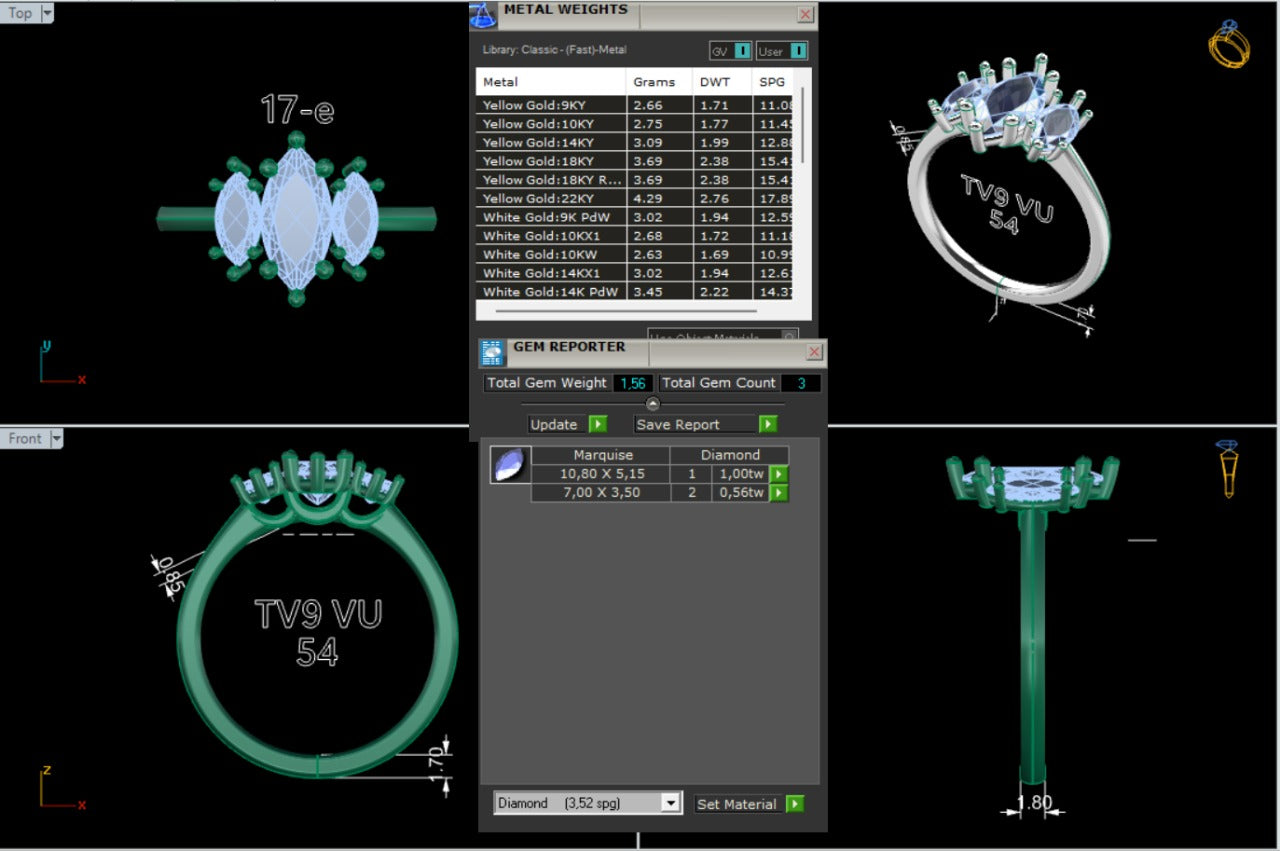Select the Yellow Gold:9KY row
This screenshot has height=851, width=1280.
click(x=635, y=105)
